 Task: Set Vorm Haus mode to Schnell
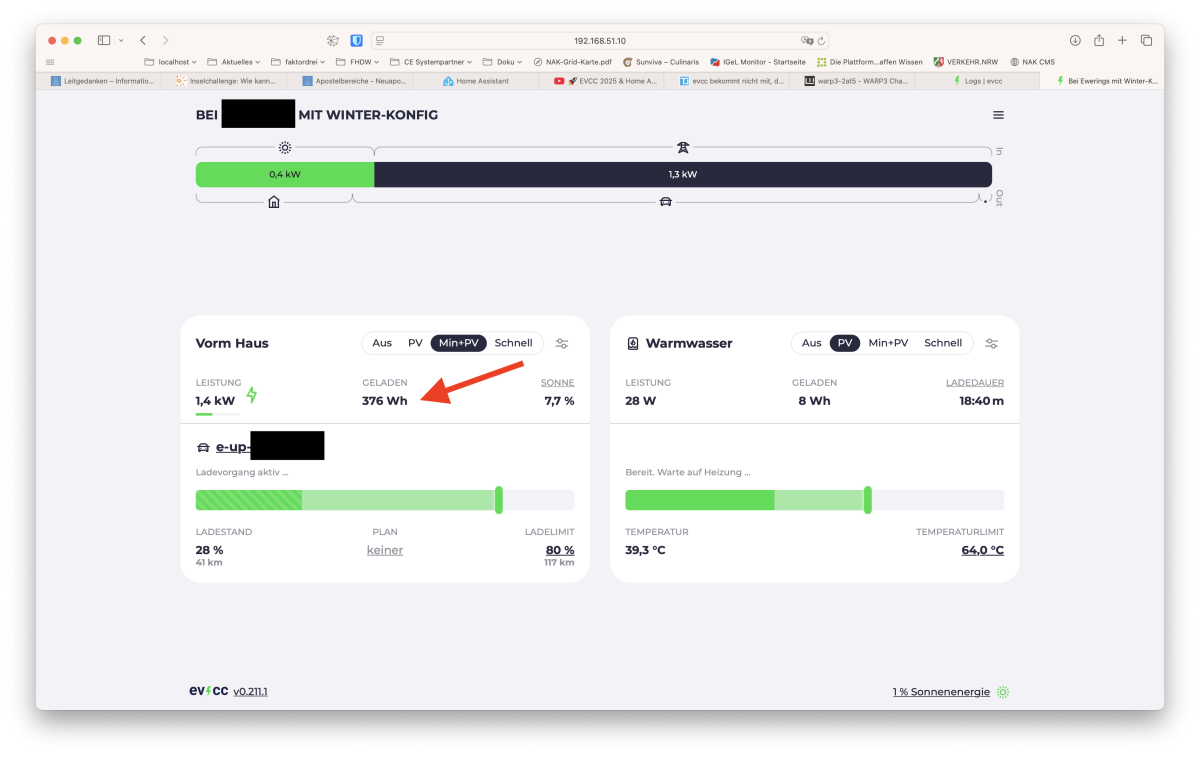pyautogui.click(x=513, y=343)
